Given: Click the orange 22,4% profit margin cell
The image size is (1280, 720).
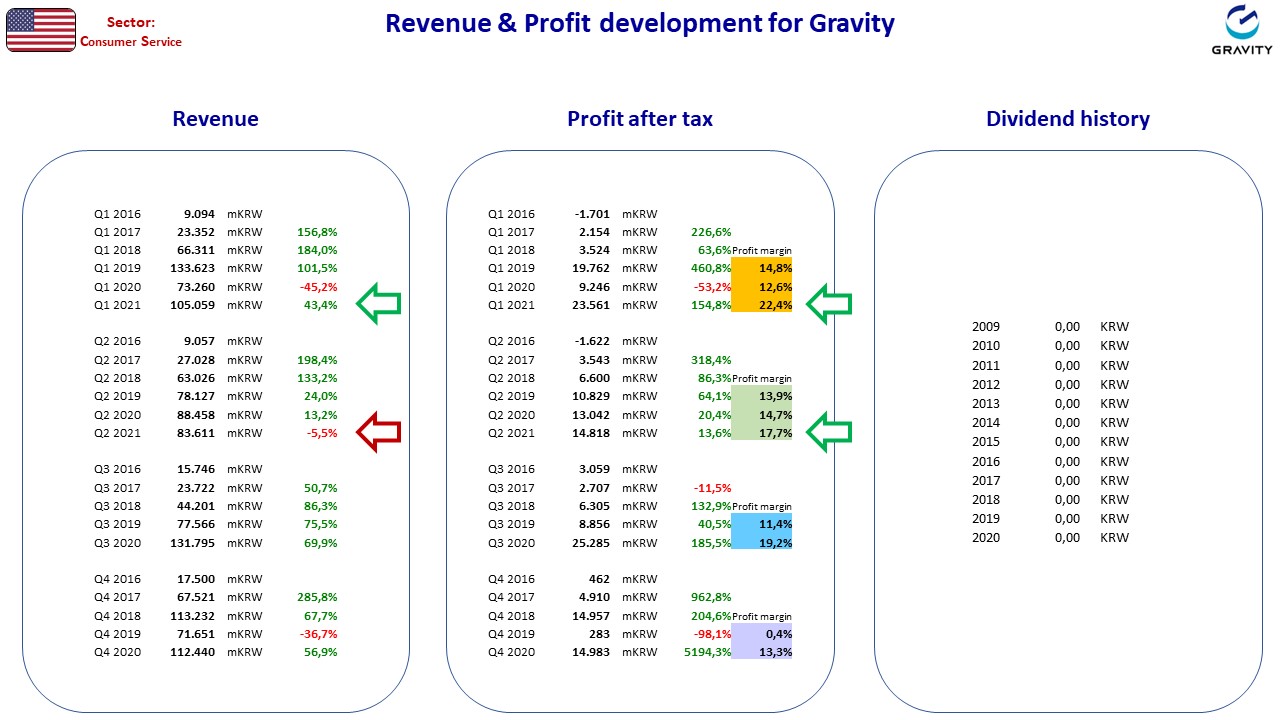Looking at the screenshot, I should pyautogui.click(x=762, y=305).
